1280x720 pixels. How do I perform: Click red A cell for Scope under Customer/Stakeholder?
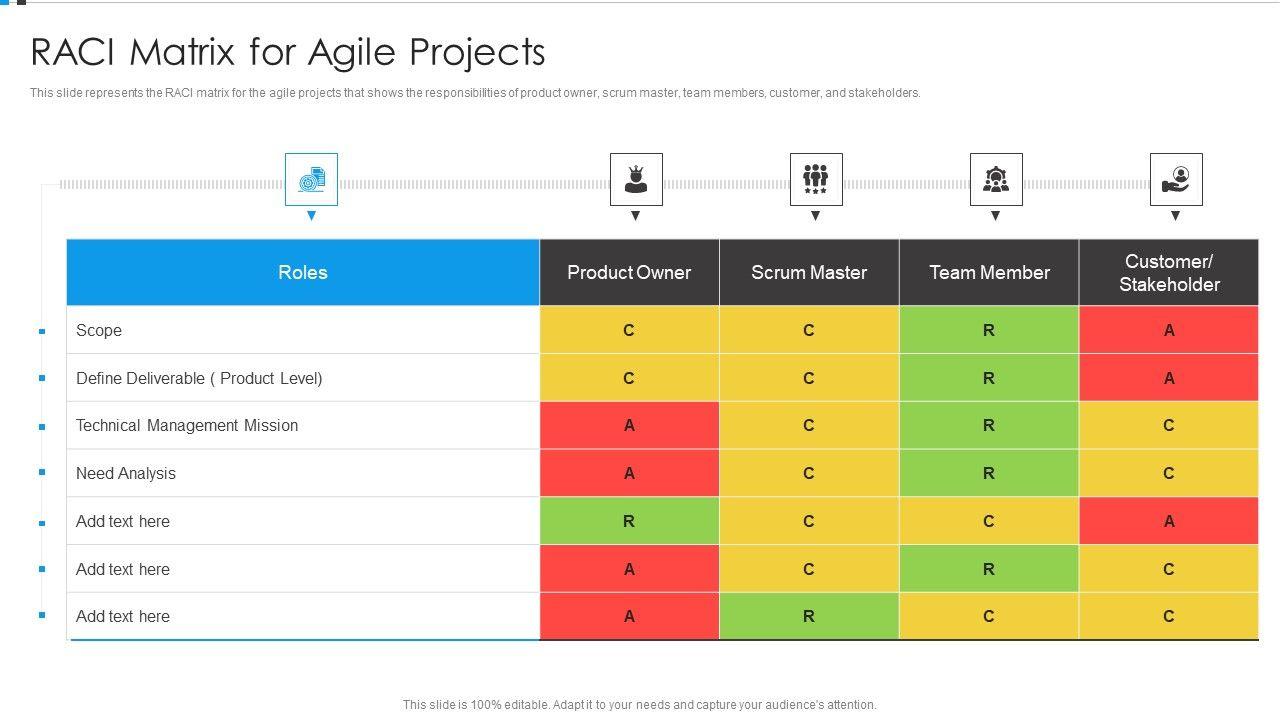tap(1168, 330)
